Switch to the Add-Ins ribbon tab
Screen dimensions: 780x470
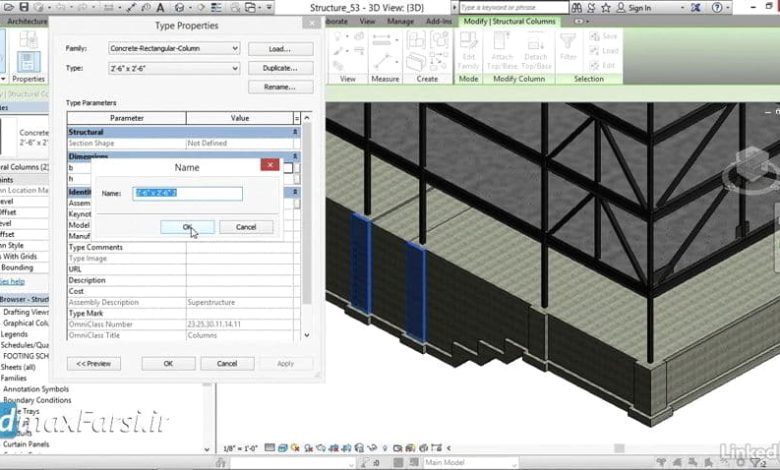tap(439, 21)
